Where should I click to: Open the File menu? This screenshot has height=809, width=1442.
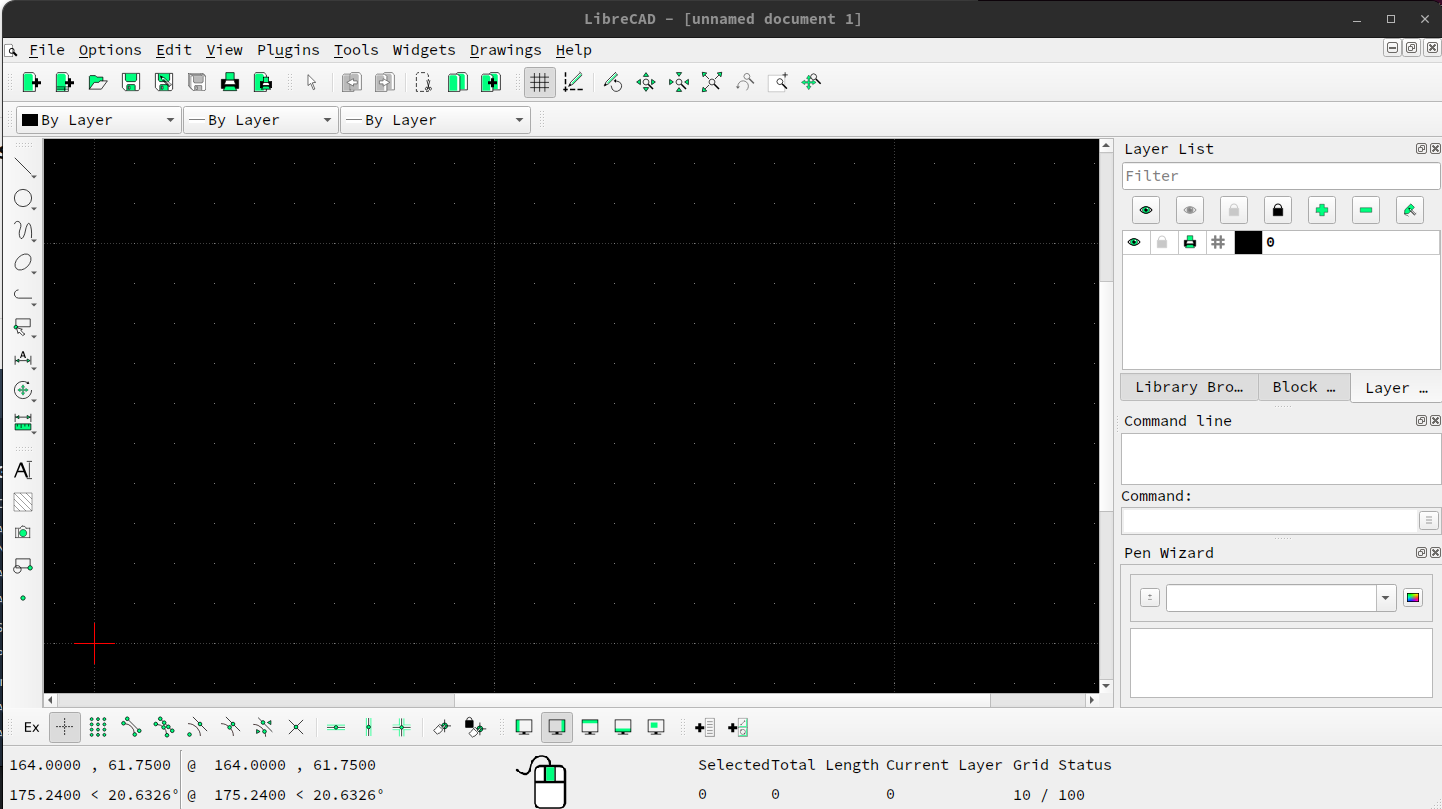pyautogui.click(x=47, y=50)
